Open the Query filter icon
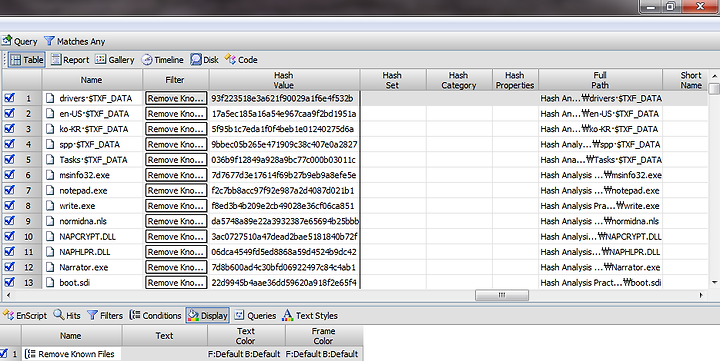The height and width of the screenshot is (361, 720). (x=6, y=41)
